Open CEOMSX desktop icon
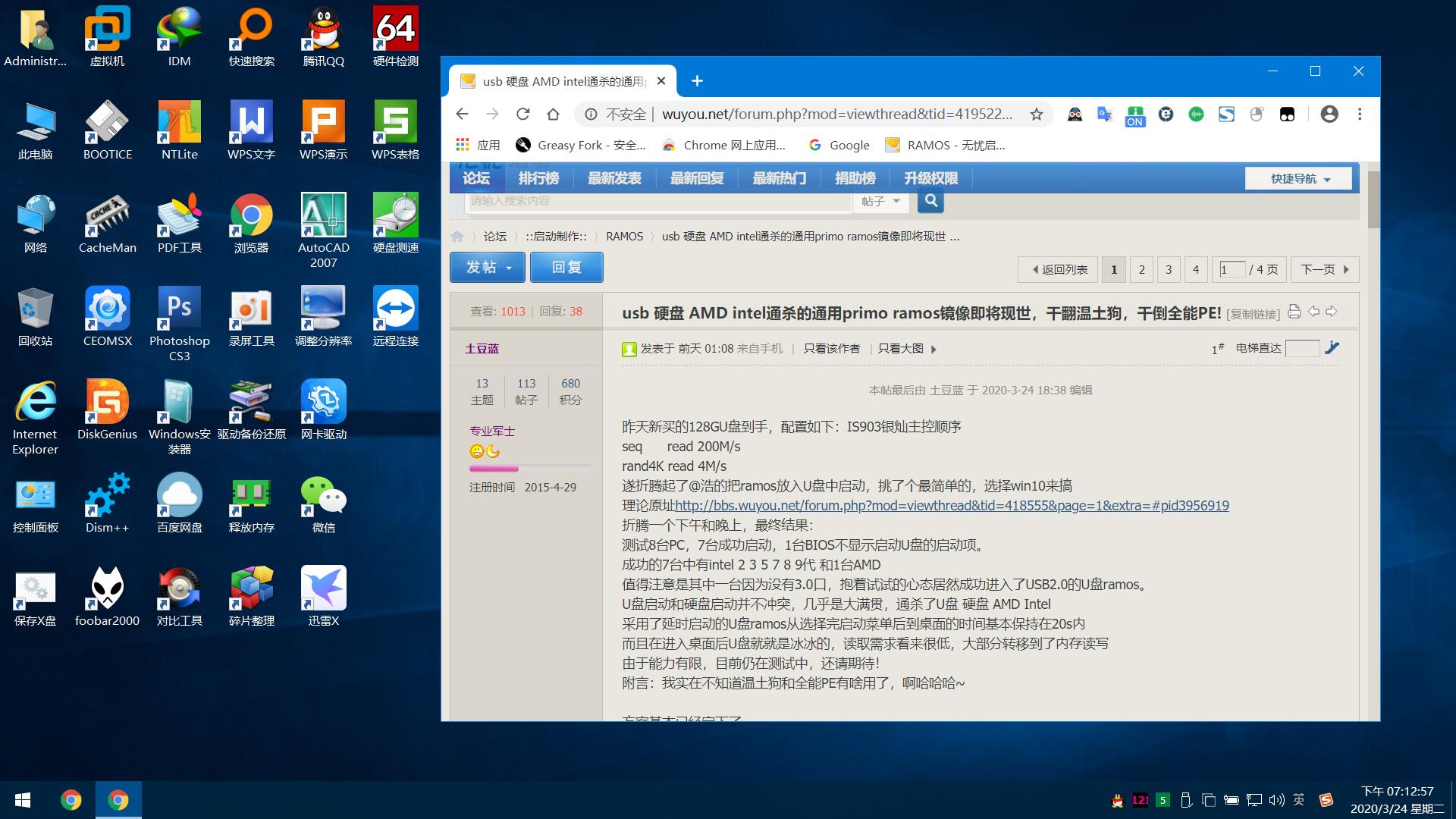The image size is (1456, 819). click(107, 315)
